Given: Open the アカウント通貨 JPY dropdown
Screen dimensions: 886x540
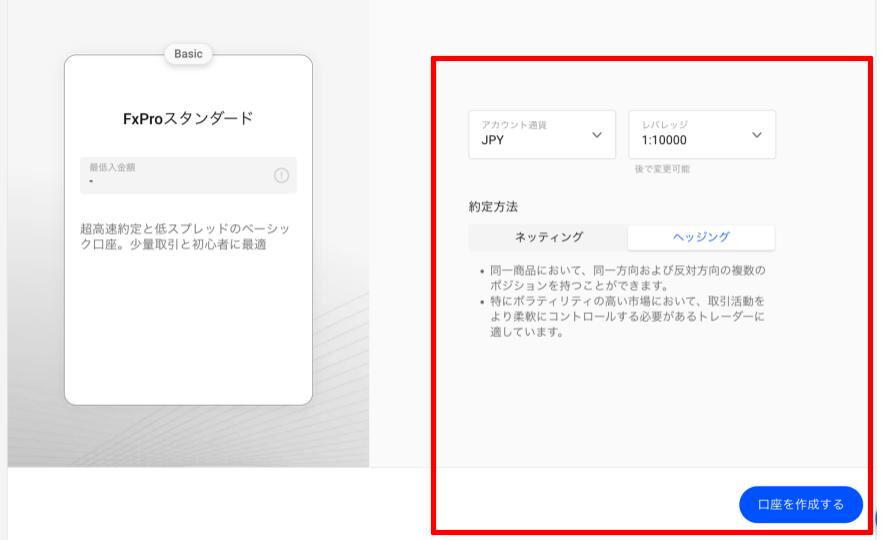Looking at the screenshot, I should tap(542, 134).
